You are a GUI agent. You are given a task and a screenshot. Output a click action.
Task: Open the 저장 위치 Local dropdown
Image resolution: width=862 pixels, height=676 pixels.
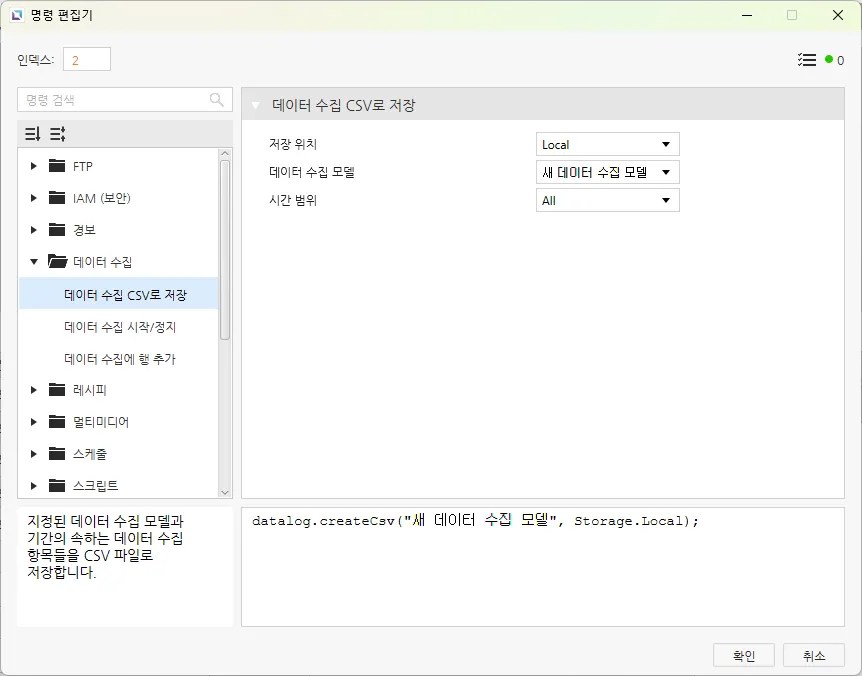pyautogui.click(x=607, y=145)
